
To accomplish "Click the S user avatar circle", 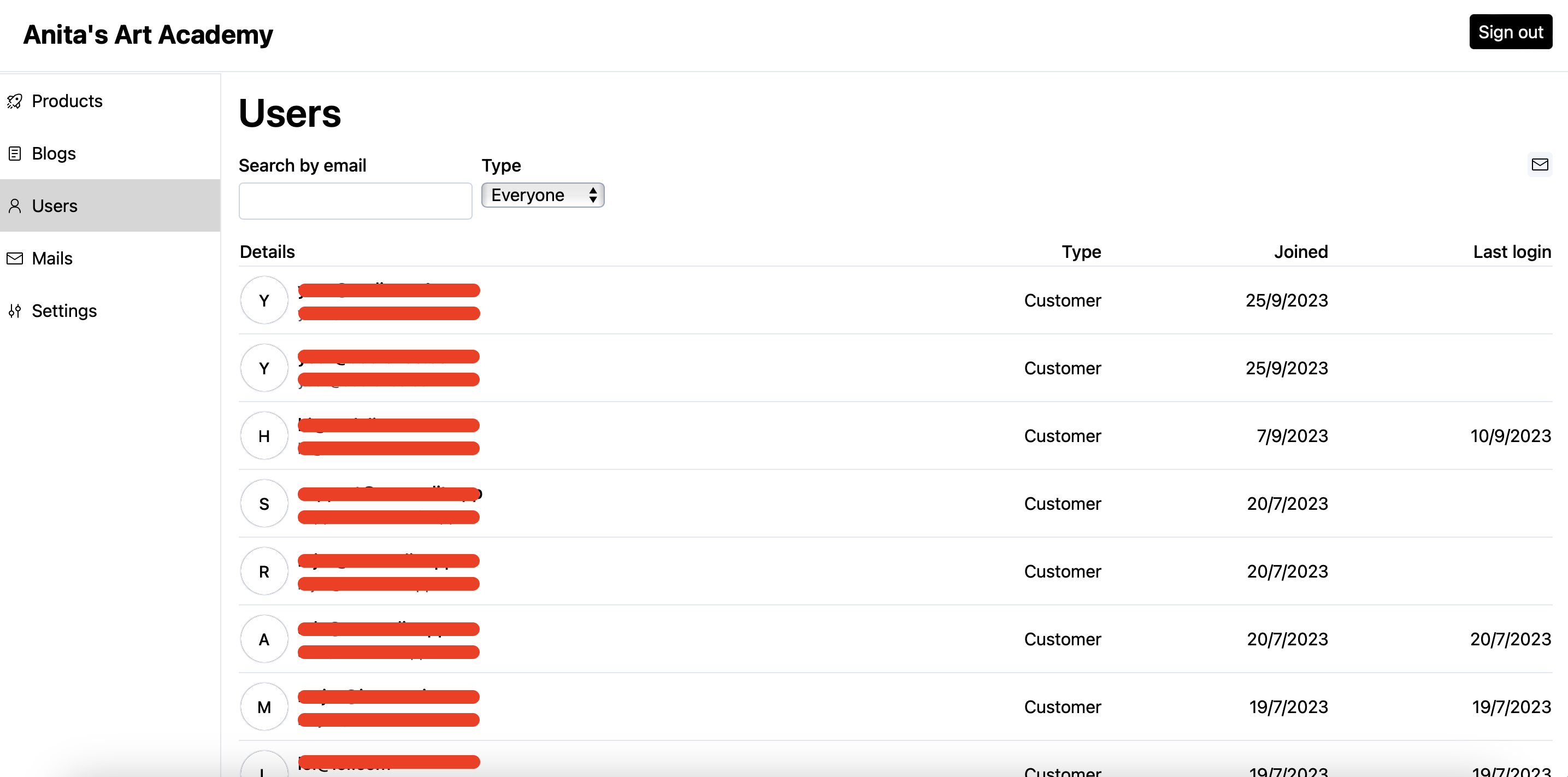I will pyautogui.click(x=263, y=504).
